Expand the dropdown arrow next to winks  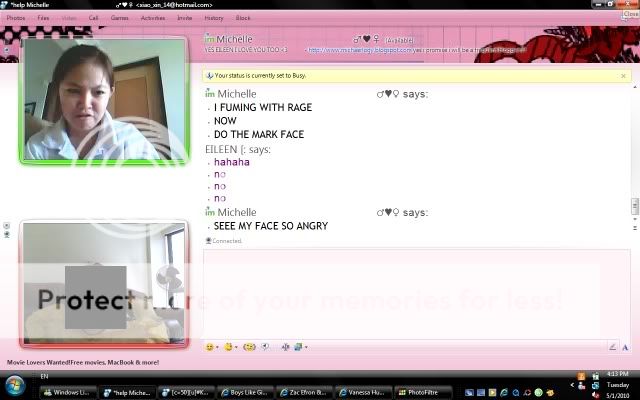237,348
